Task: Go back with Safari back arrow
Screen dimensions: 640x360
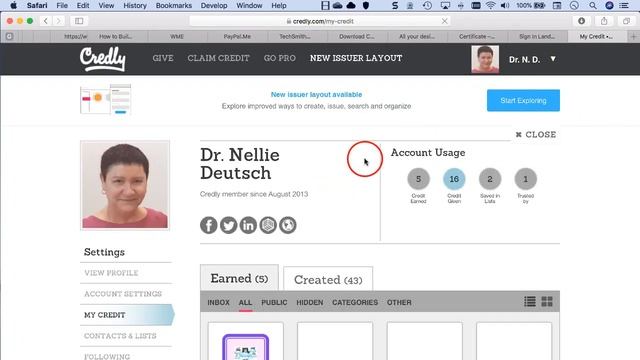Action: click(46, 21)
